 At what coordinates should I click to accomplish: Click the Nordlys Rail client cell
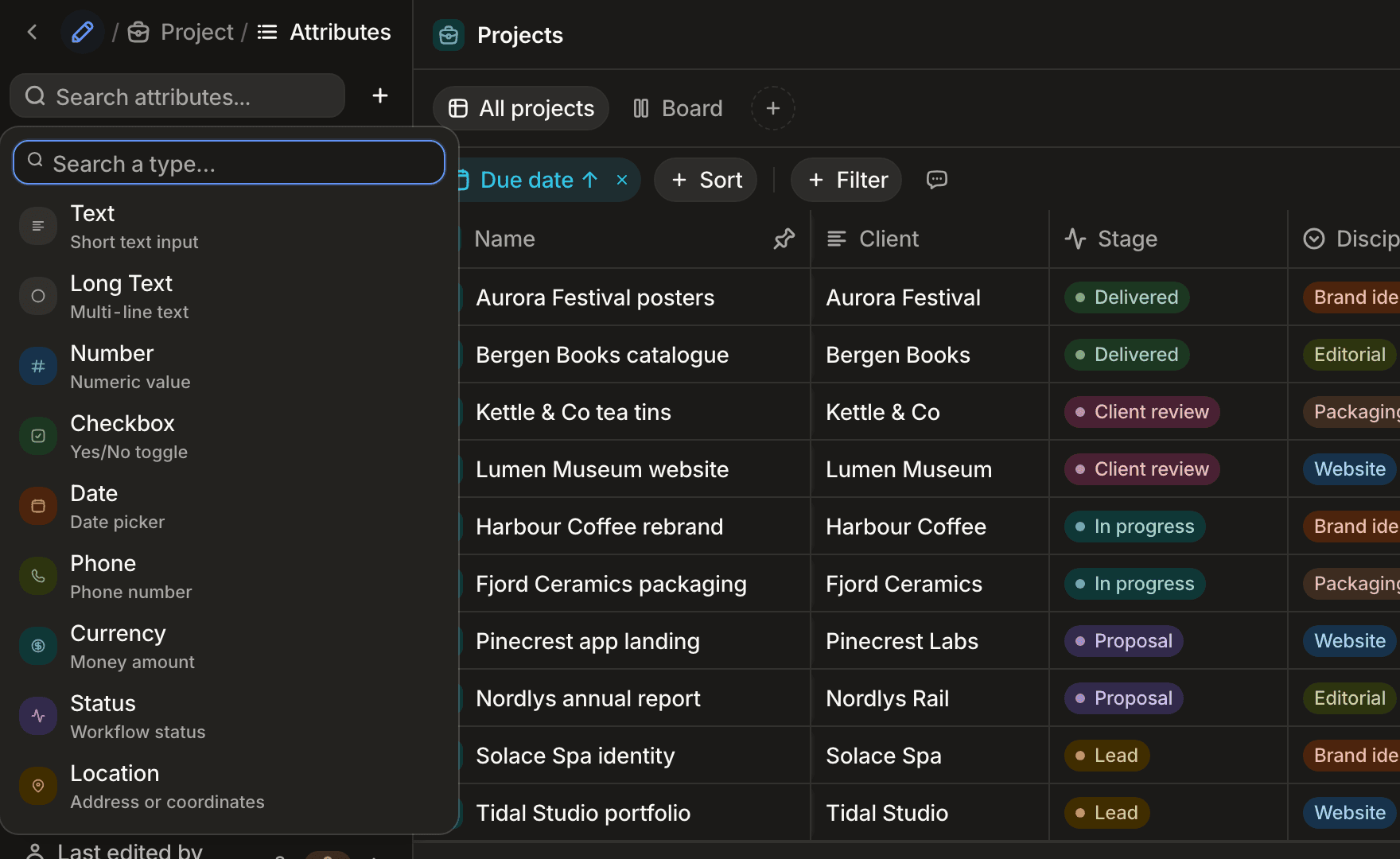(x=929, y=698)
